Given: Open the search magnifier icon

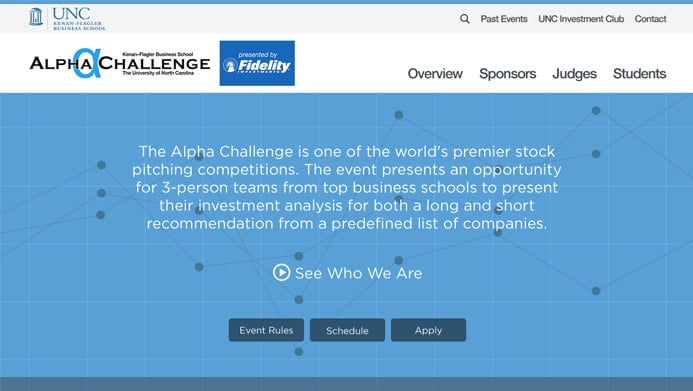Looking at the screenshot, I should 465,19.
